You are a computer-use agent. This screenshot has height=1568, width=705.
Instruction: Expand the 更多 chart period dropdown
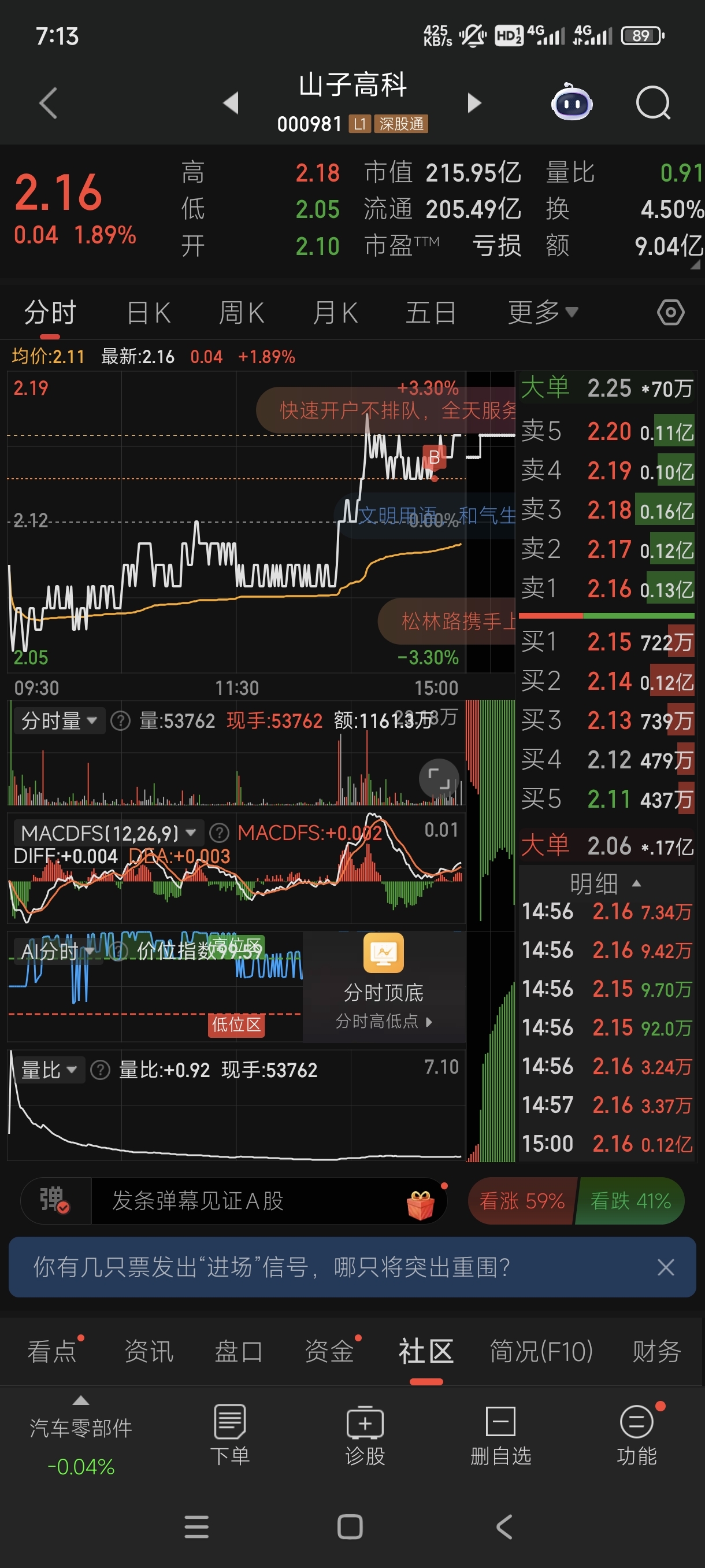point(543,312)
